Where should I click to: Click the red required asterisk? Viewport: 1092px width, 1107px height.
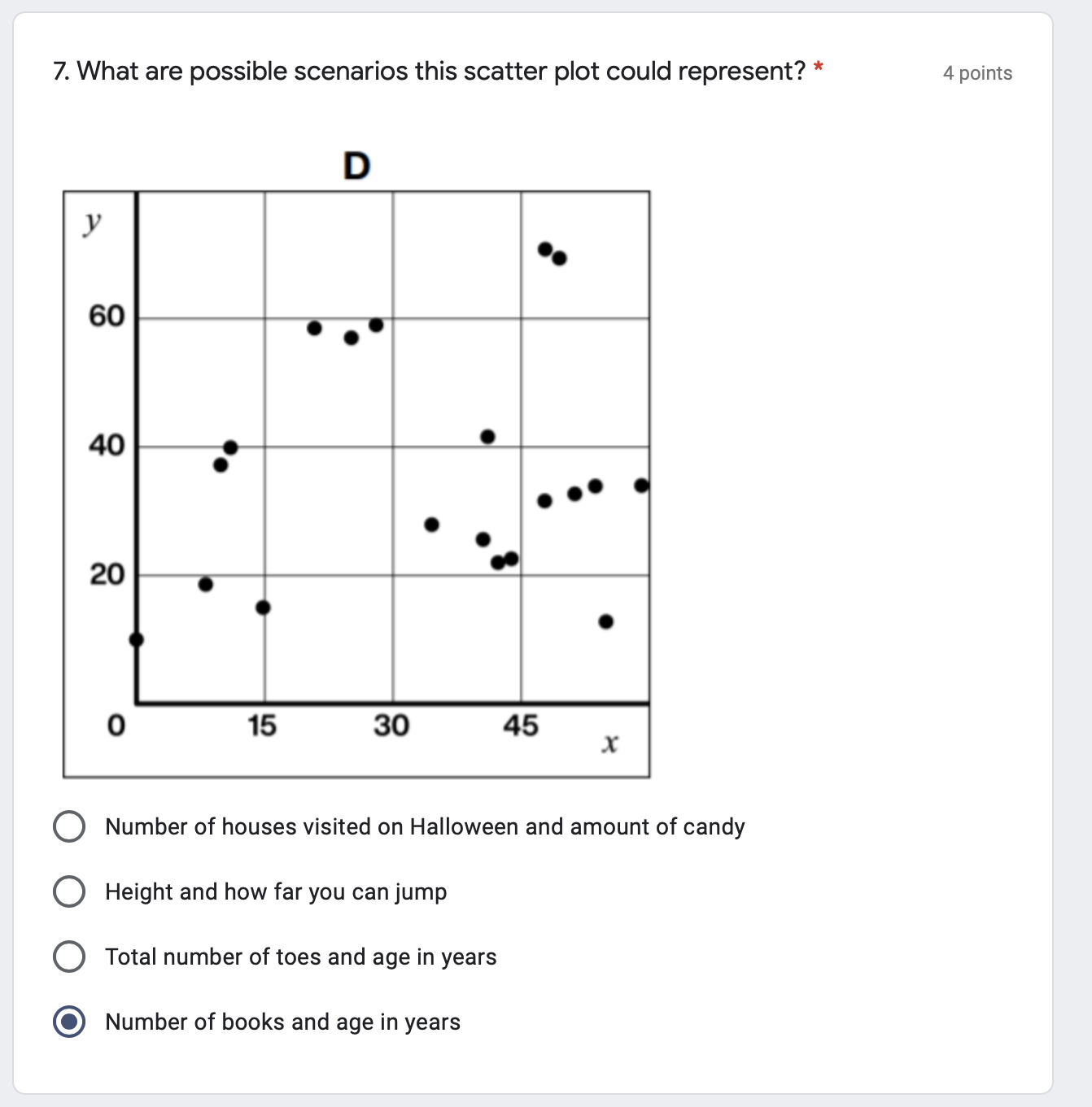pos(819,68)
